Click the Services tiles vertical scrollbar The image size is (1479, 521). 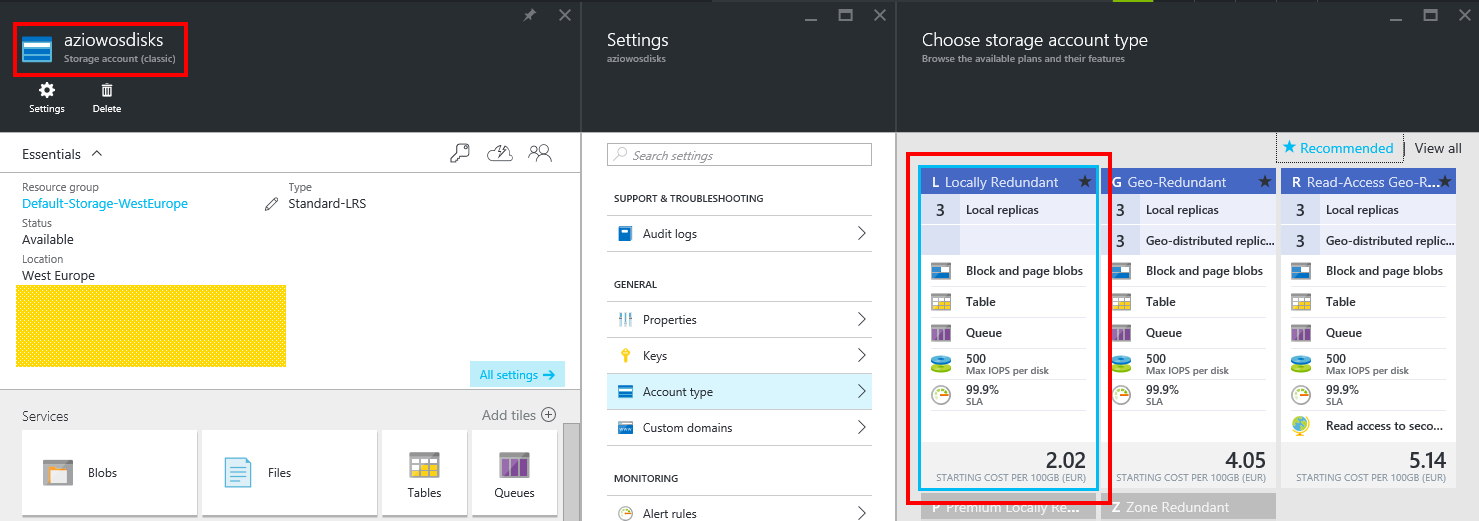571,470
